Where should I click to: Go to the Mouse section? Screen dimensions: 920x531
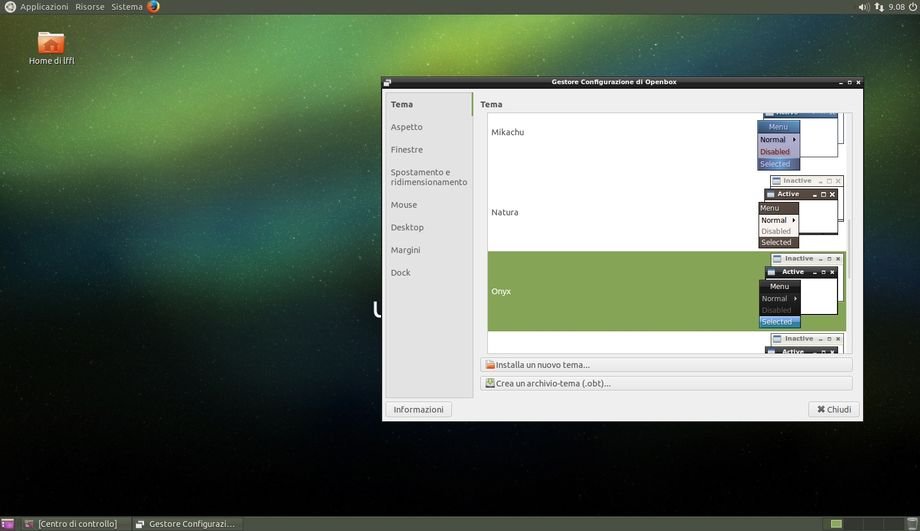[404, 205]
